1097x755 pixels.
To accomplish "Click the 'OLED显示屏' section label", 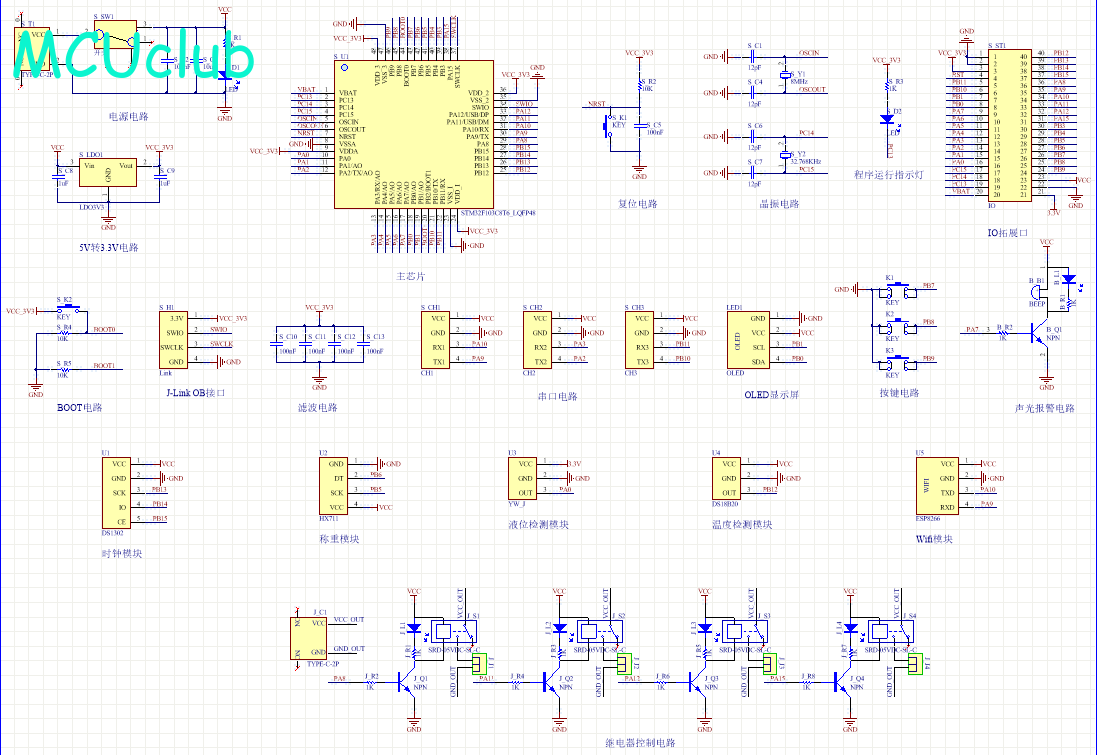I will click(x=772, y=395).
